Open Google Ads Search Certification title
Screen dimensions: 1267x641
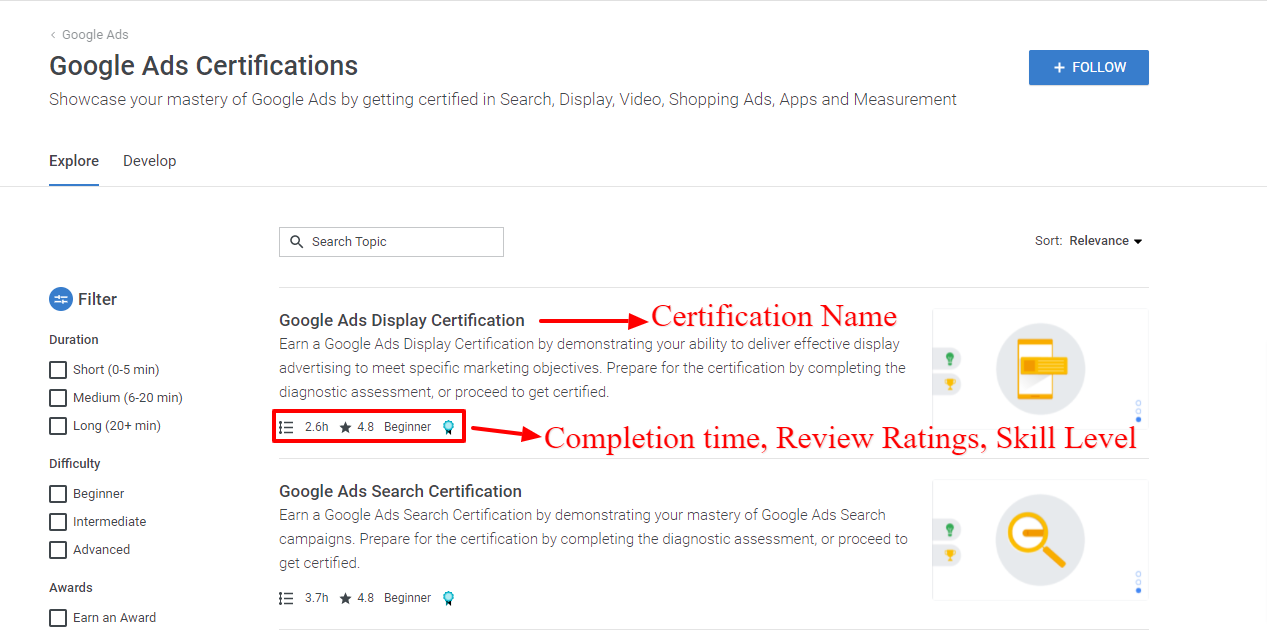(400, 491)
